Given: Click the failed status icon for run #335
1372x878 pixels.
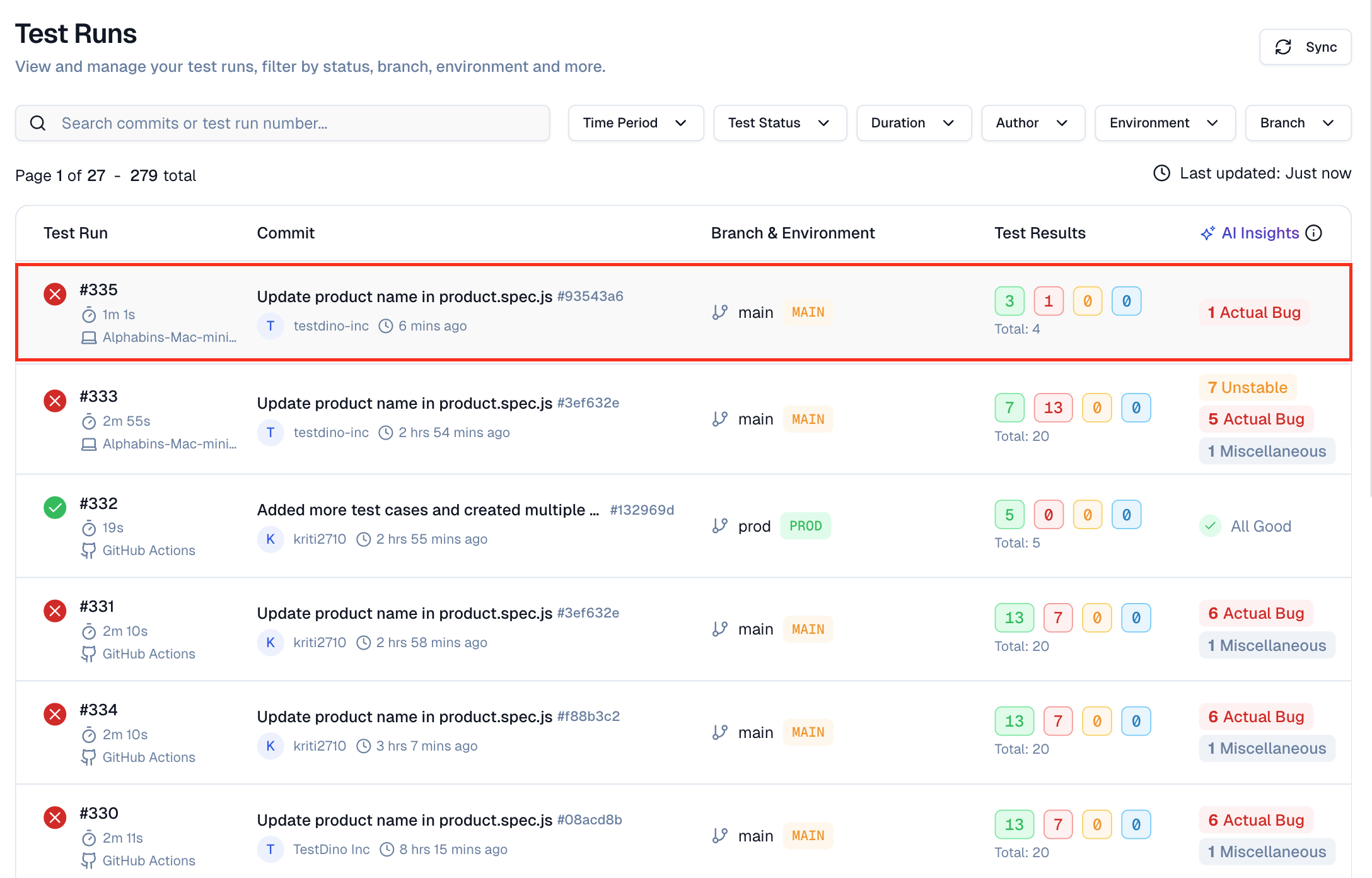Looking at the screenshot, I should (x=55, y=294).
